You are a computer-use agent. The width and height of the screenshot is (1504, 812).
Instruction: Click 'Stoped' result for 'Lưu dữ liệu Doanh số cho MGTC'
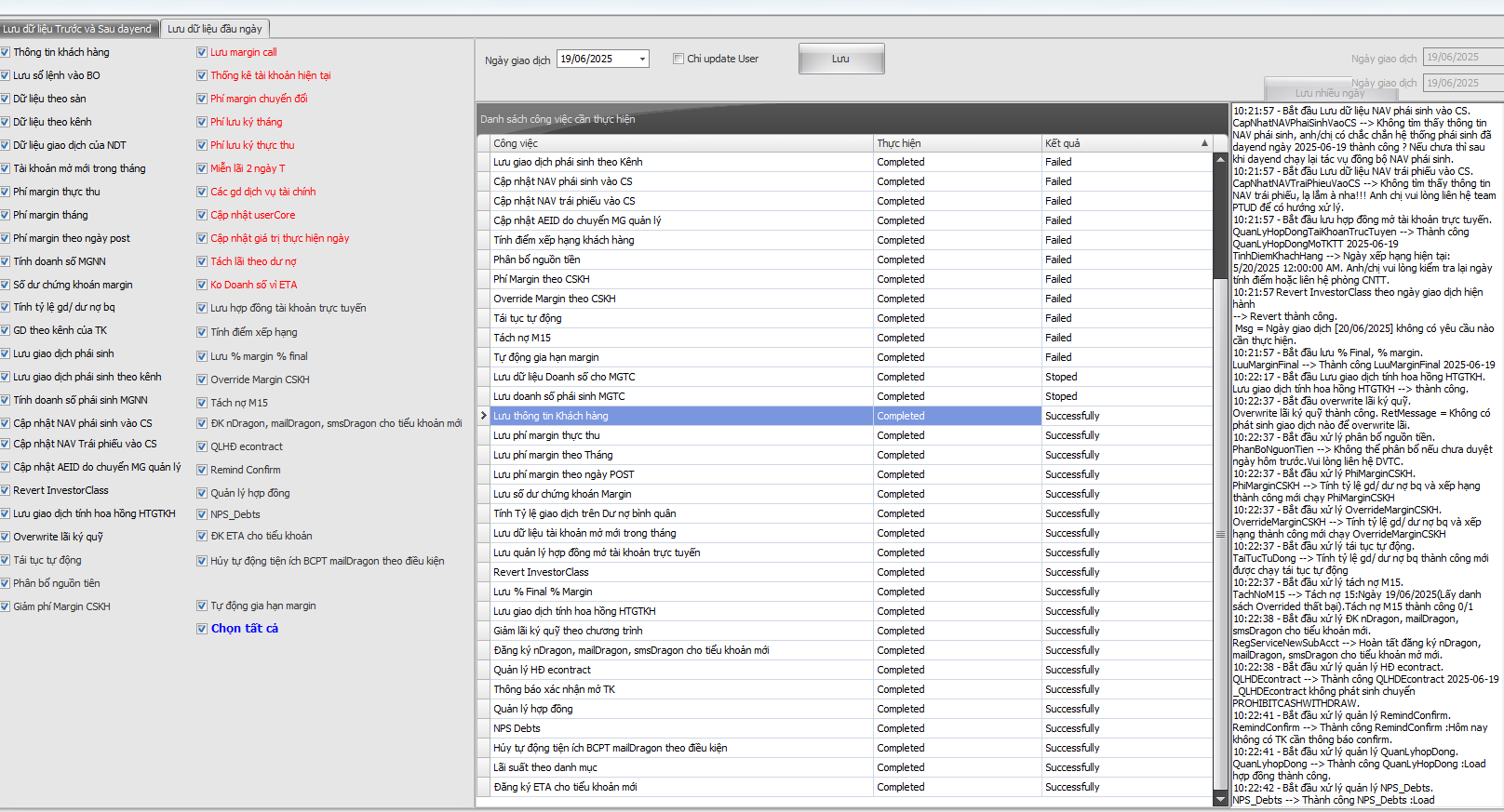[1126, 377]
